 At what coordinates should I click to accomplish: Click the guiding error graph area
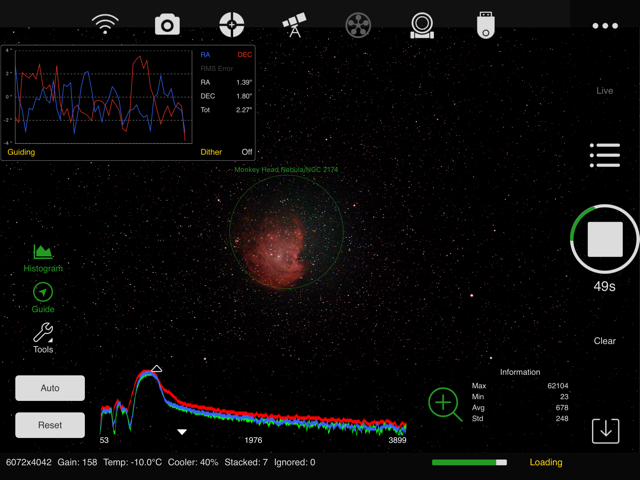103,96
